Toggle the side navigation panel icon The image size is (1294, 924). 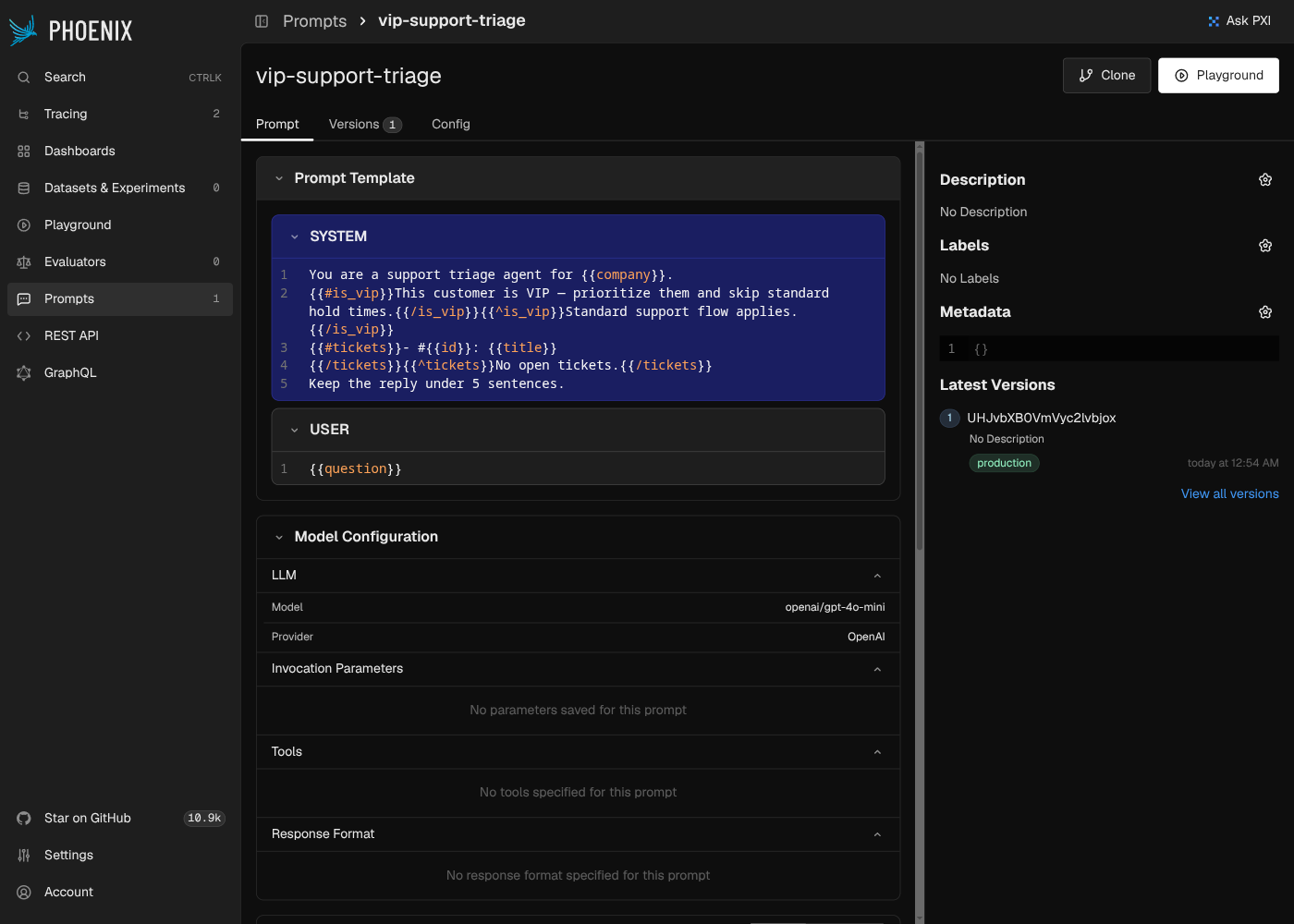[x=262, y=21]
